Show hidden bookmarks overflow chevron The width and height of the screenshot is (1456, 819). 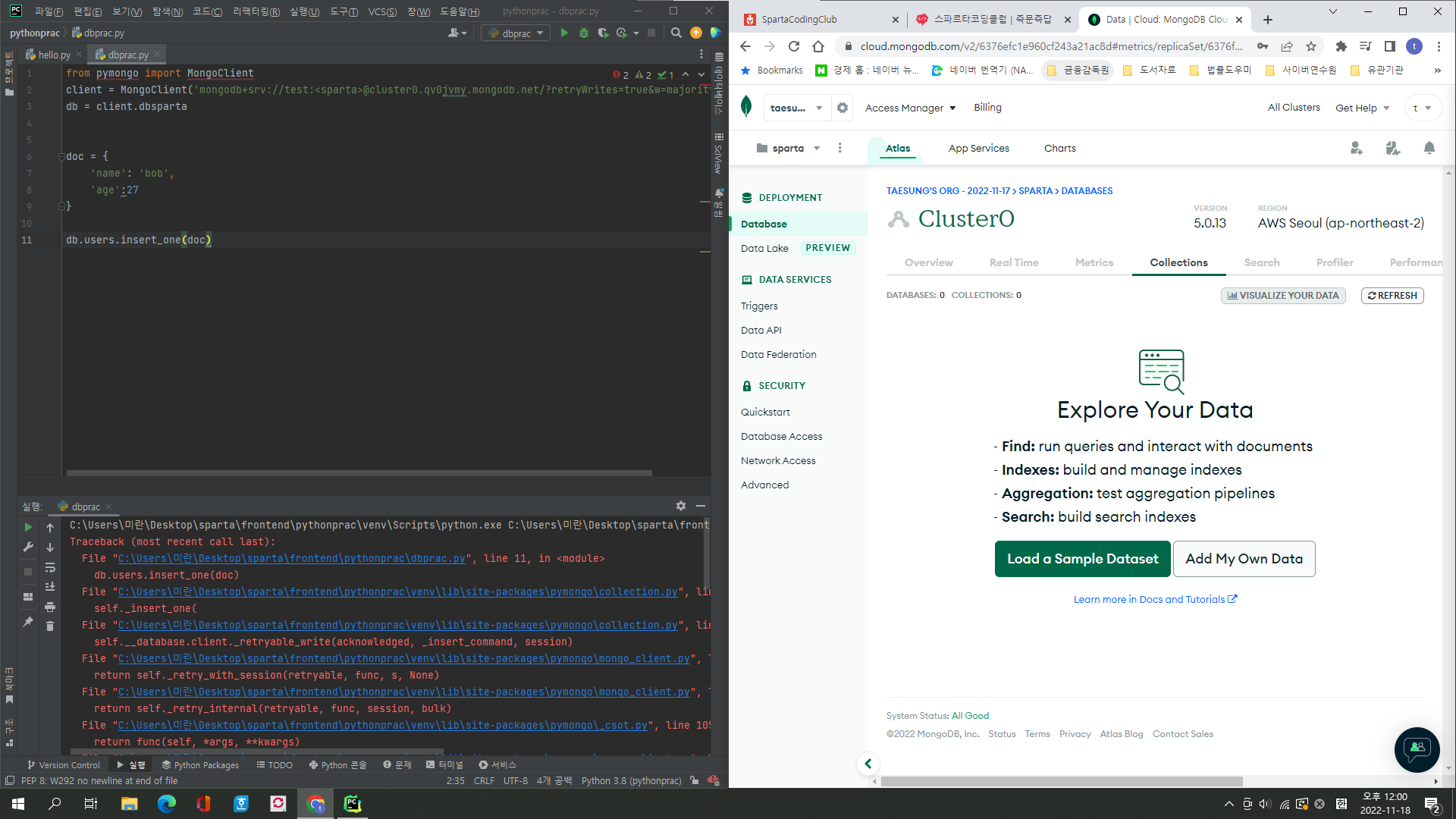(1437, 70)
